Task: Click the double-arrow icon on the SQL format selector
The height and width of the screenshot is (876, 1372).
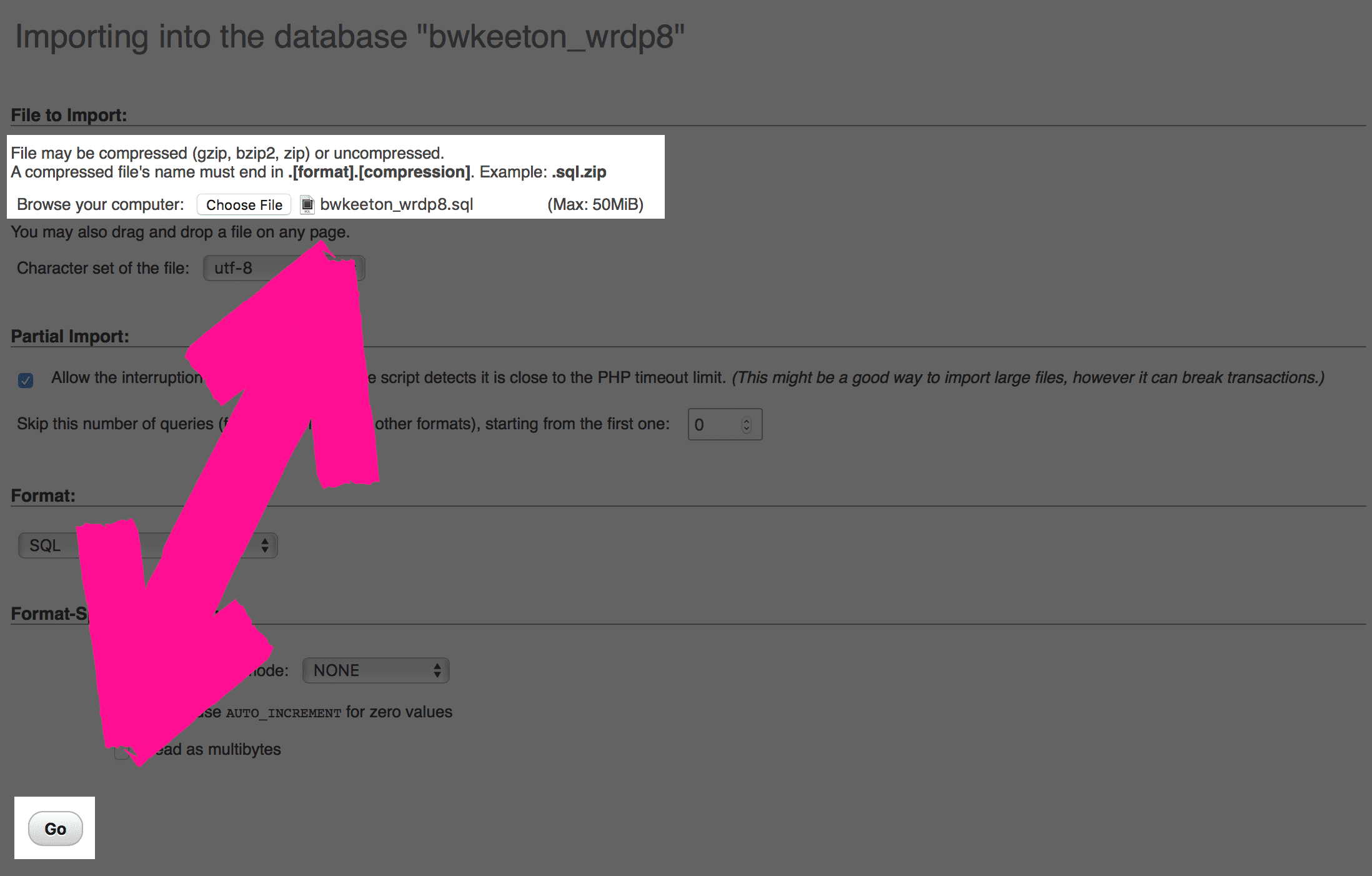Action: 265,545
